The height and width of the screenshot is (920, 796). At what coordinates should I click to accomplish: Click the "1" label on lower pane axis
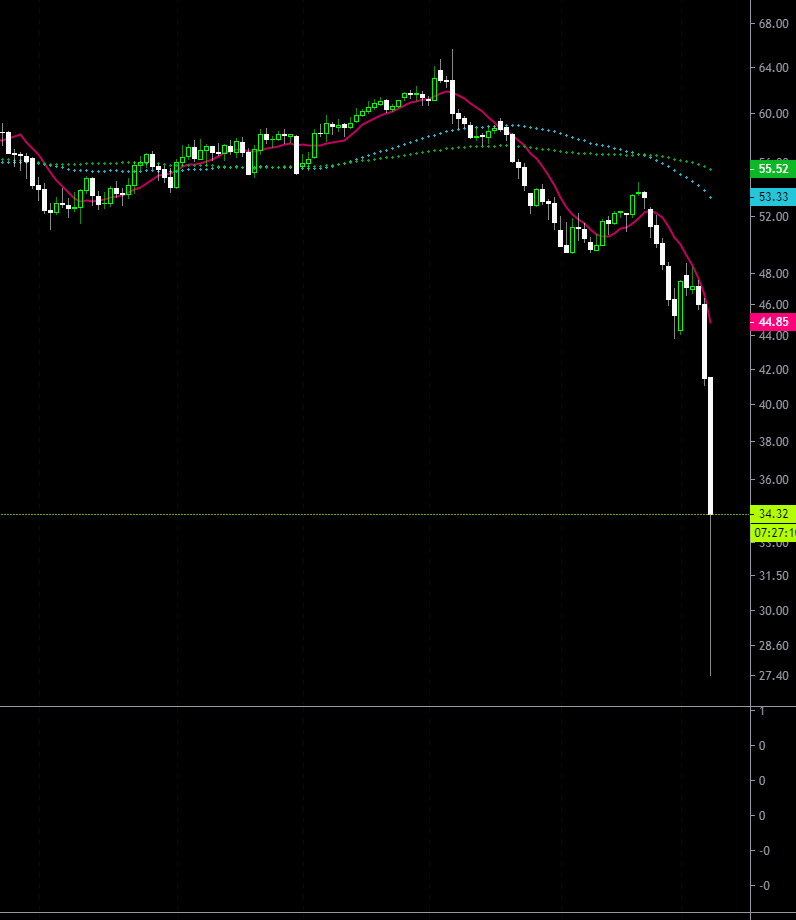click(x=763, y=711)
